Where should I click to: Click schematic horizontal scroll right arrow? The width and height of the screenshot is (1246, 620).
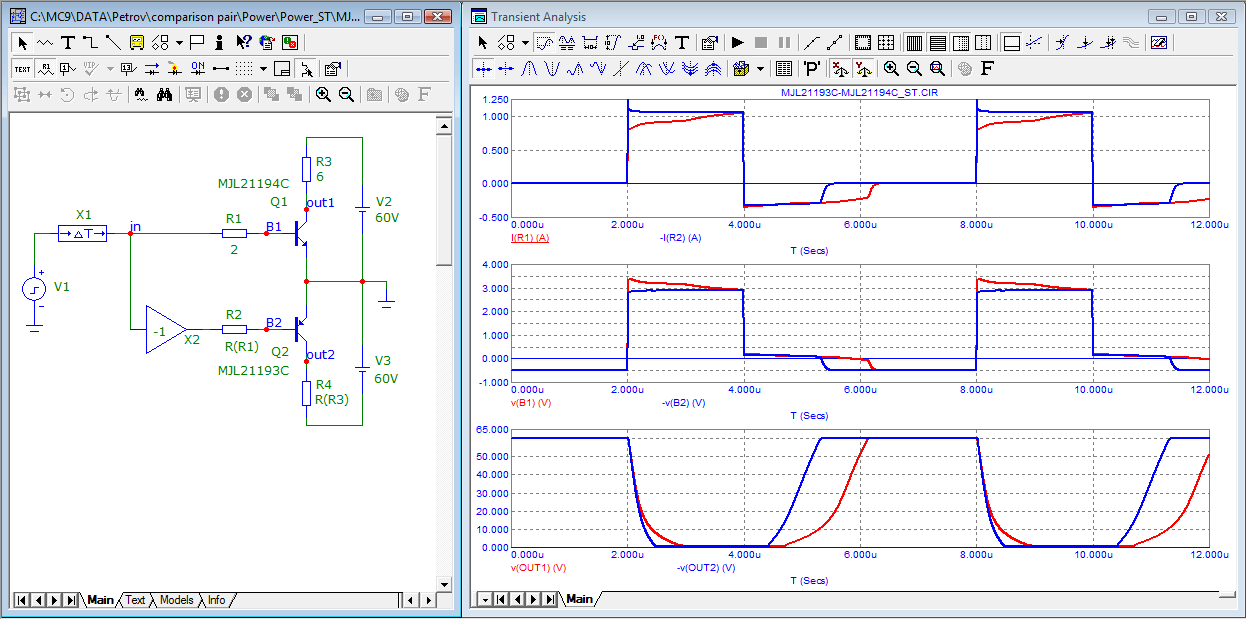click(428, 600)
